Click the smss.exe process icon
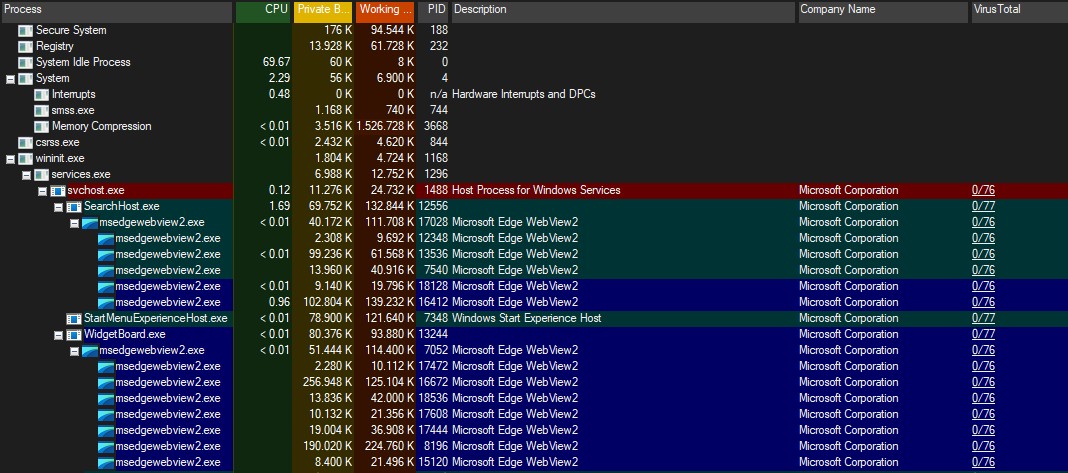1068x473 pixels. click(x=42, y=110)
